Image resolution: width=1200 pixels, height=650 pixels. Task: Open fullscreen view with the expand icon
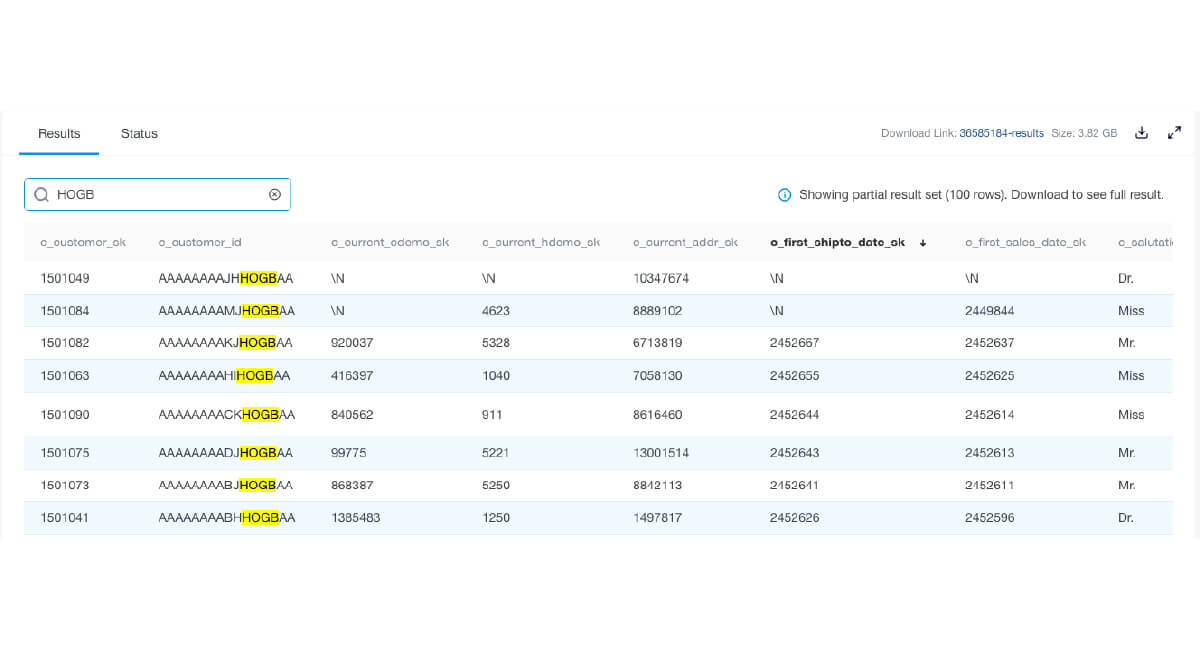(1175, 132)
